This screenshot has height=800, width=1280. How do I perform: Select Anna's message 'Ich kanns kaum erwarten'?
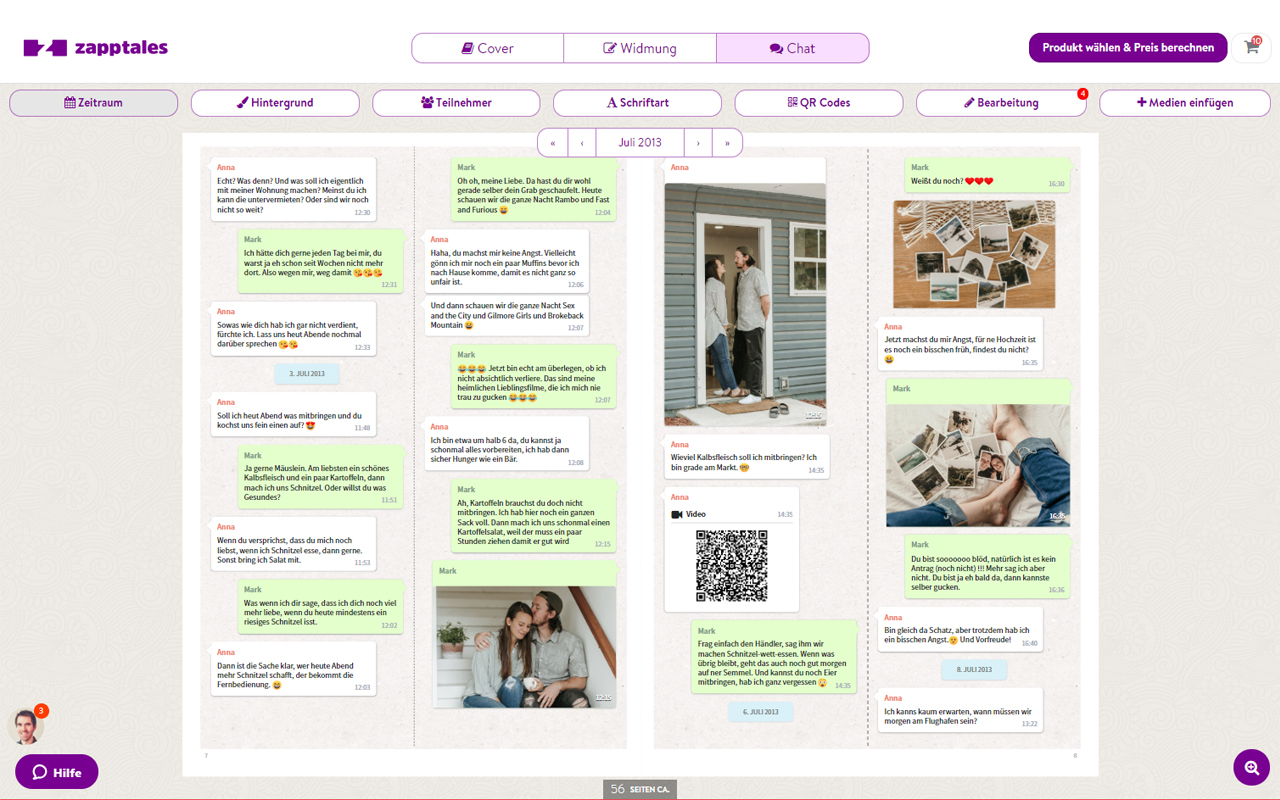click(x=960, y=711)
